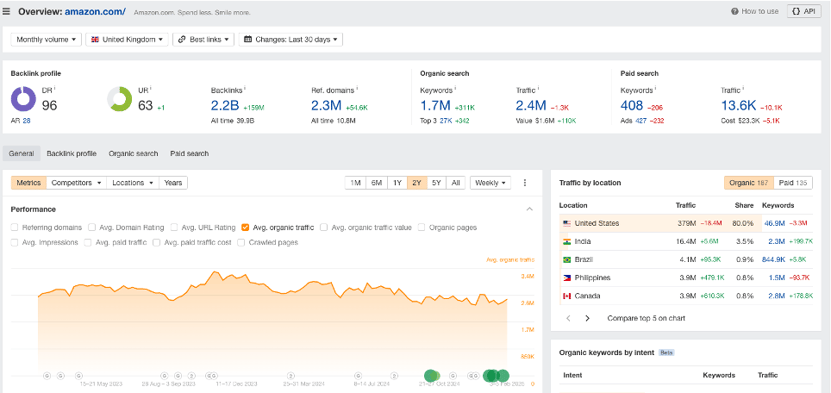
Task: Open the United Kingdom country dropdown
Action: click(127, 40)
